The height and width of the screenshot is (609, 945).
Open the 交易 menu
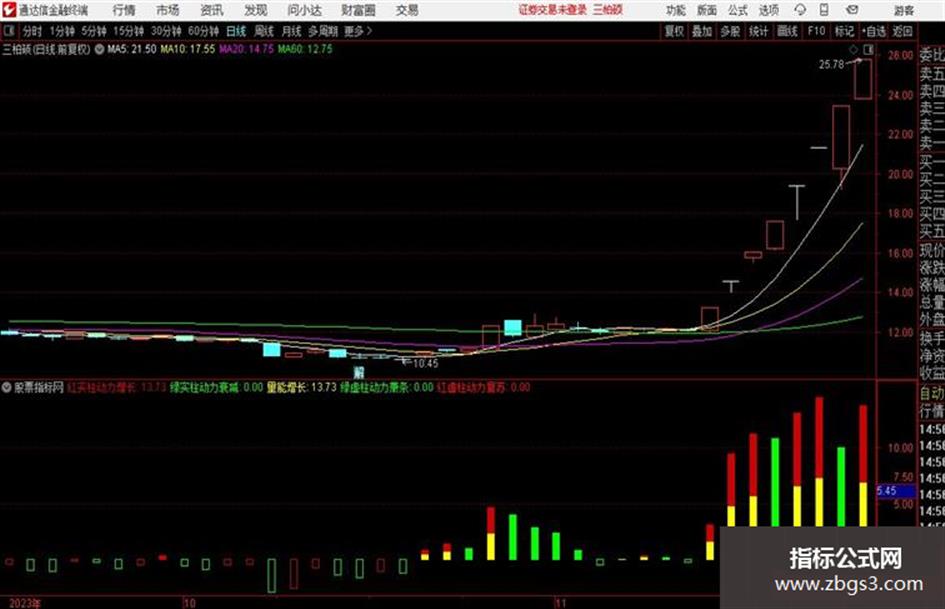[407, 10]
